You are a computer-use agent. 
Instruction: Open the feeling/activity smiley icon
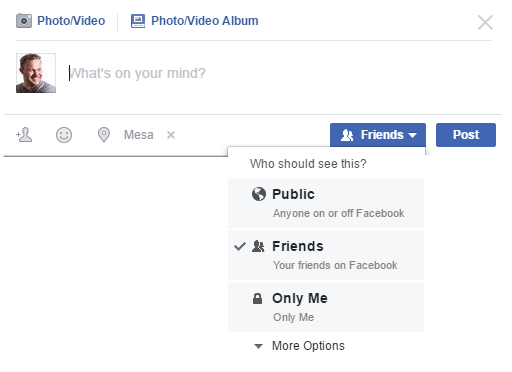point(64,135)
